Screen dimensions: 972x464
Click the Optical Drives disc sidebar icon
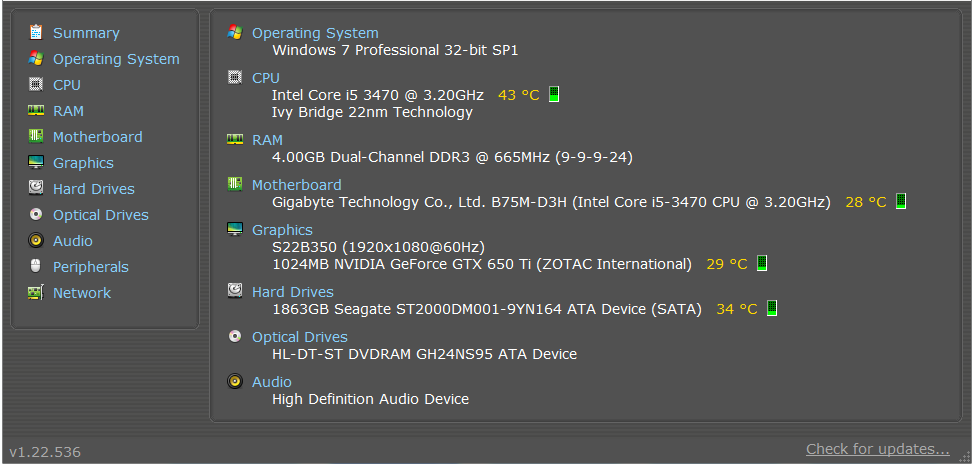(36, 214)
